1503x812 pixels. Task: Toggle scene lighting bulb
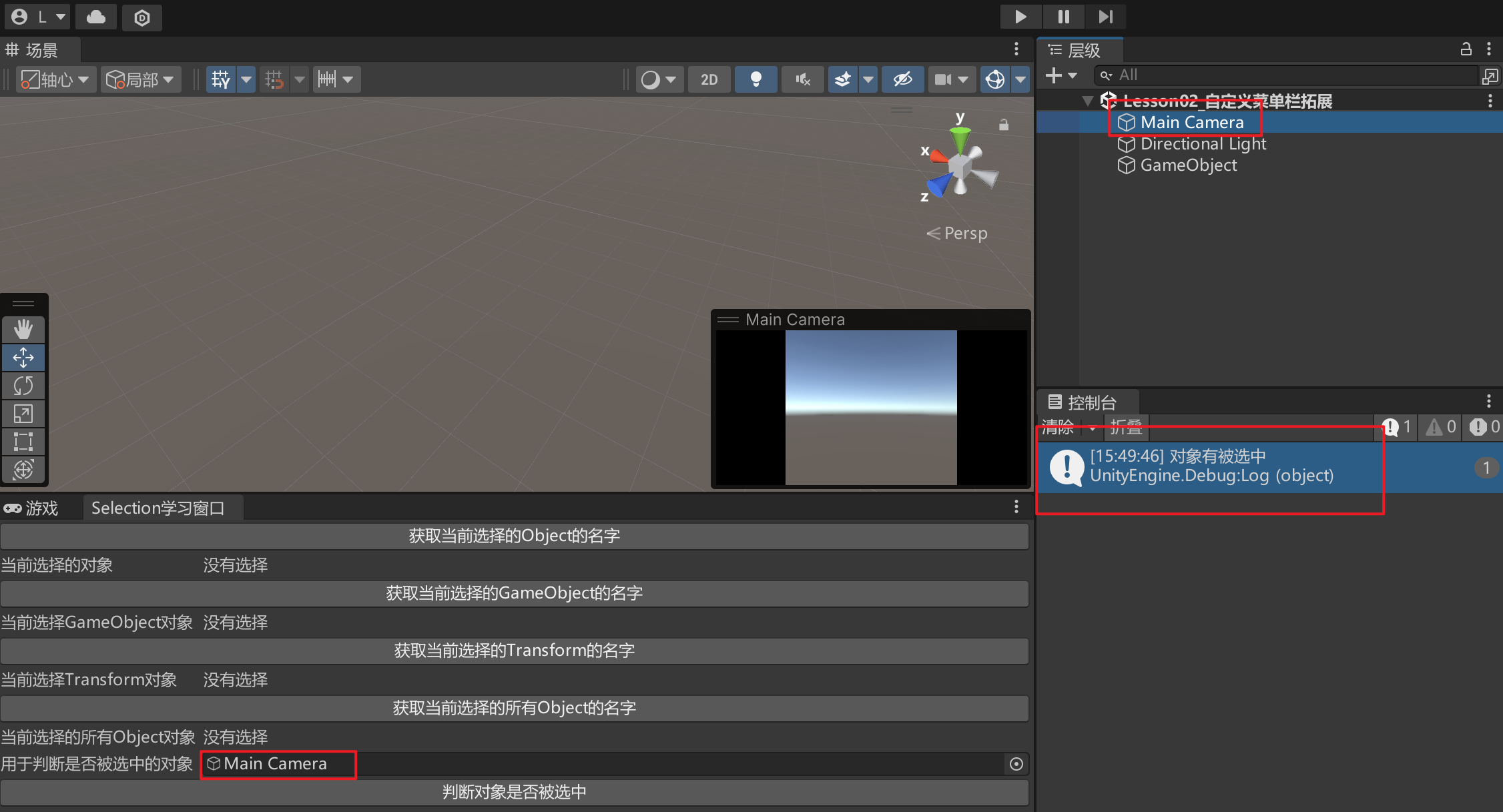pyautogui.click(x=756, y=80)
